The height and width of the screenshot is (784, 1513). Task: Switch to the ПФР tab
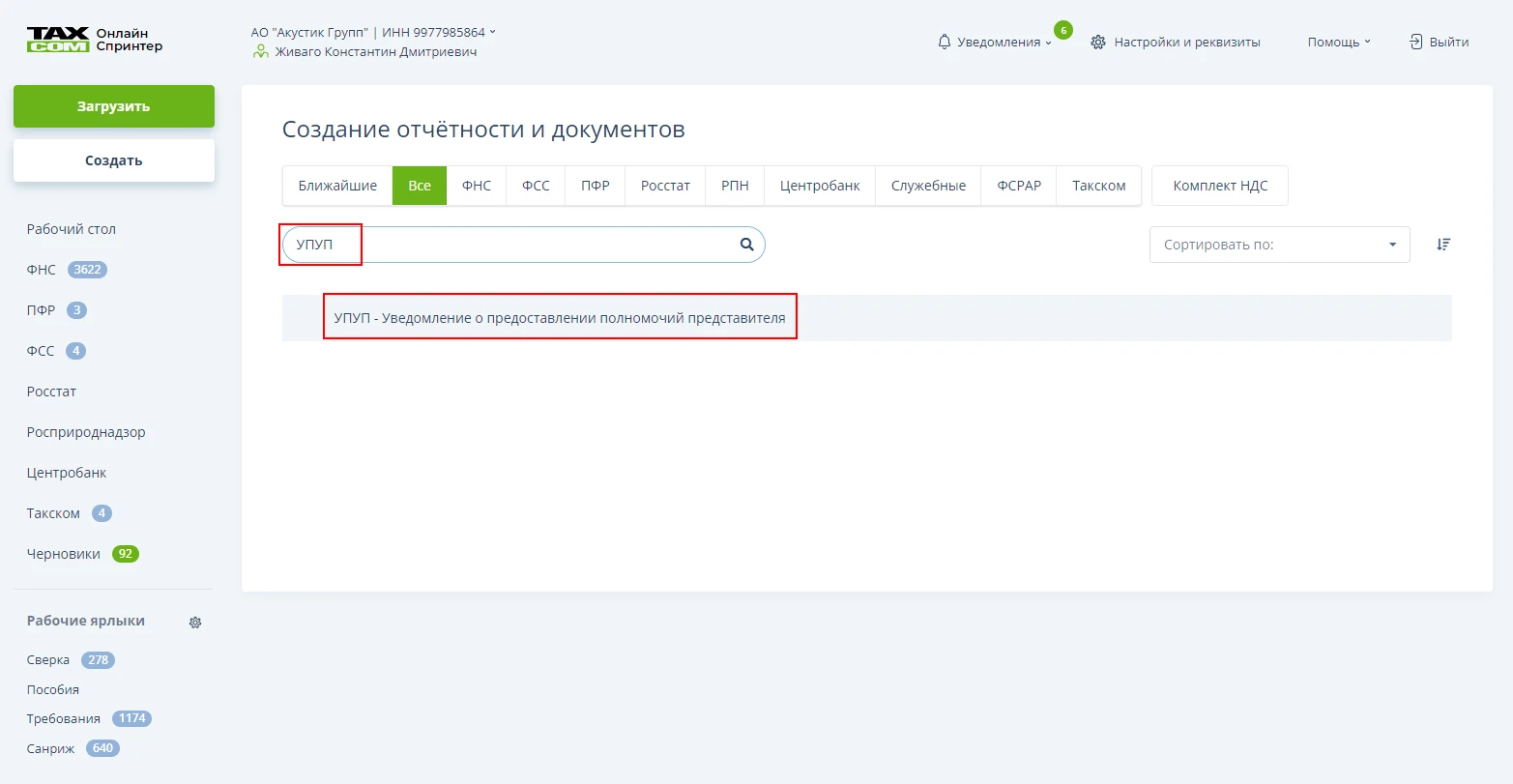coord(596,186)
